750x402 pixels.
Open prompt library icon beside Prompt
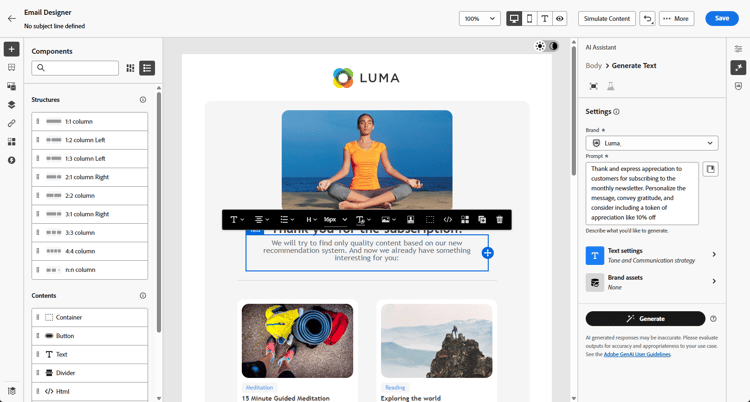(x=710, y=169)
